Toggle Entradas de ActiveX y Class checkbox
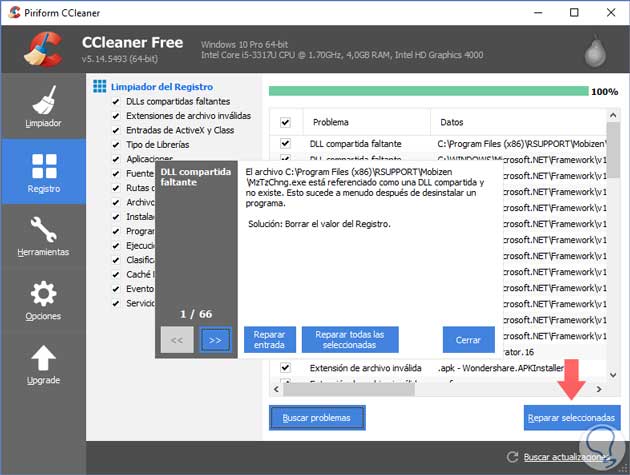630x475 pixels. tap(116, 131)
